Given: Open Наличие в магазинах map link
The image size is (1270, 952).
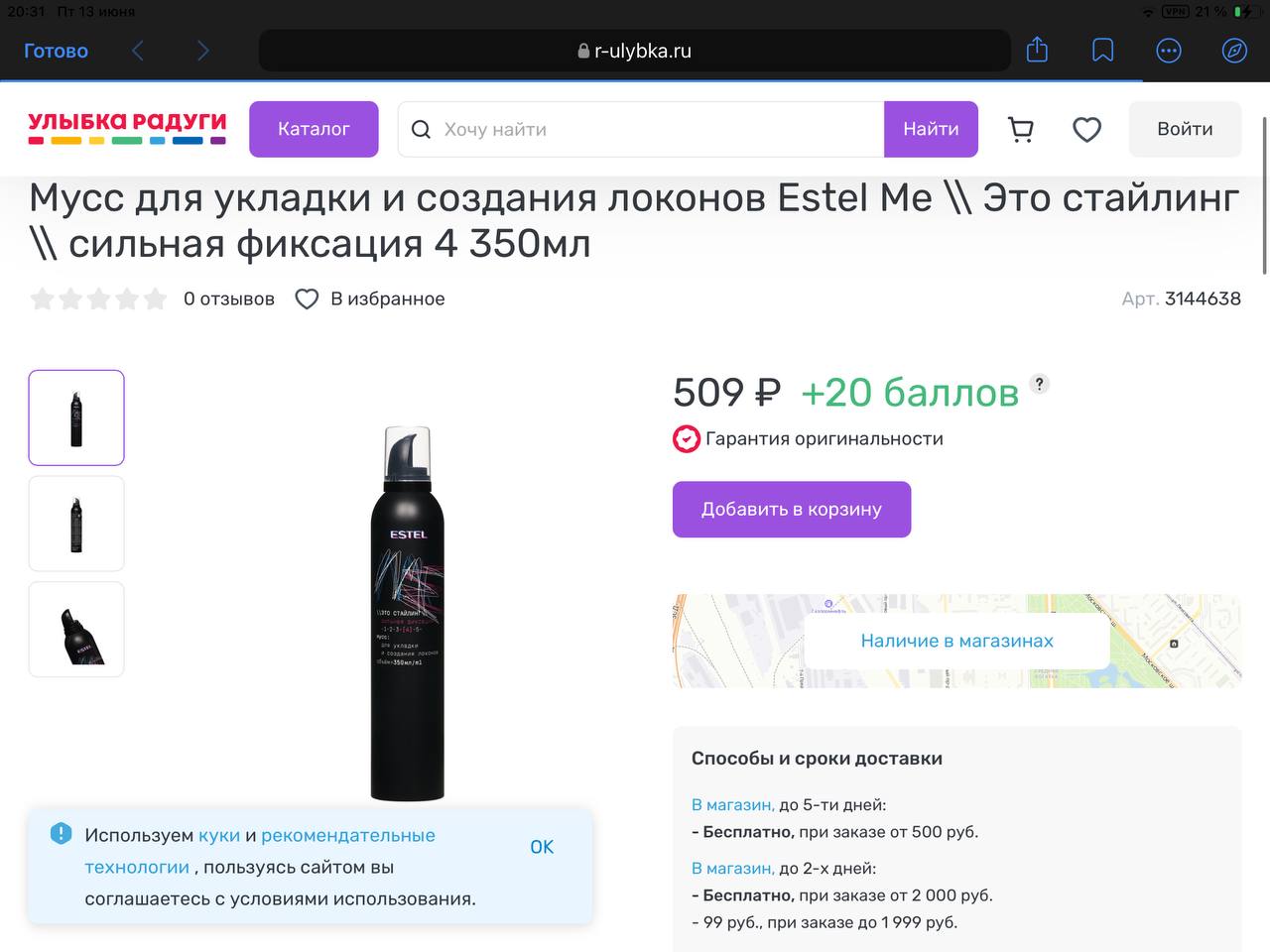Looking at the screenshot, I should click(956, 642).
